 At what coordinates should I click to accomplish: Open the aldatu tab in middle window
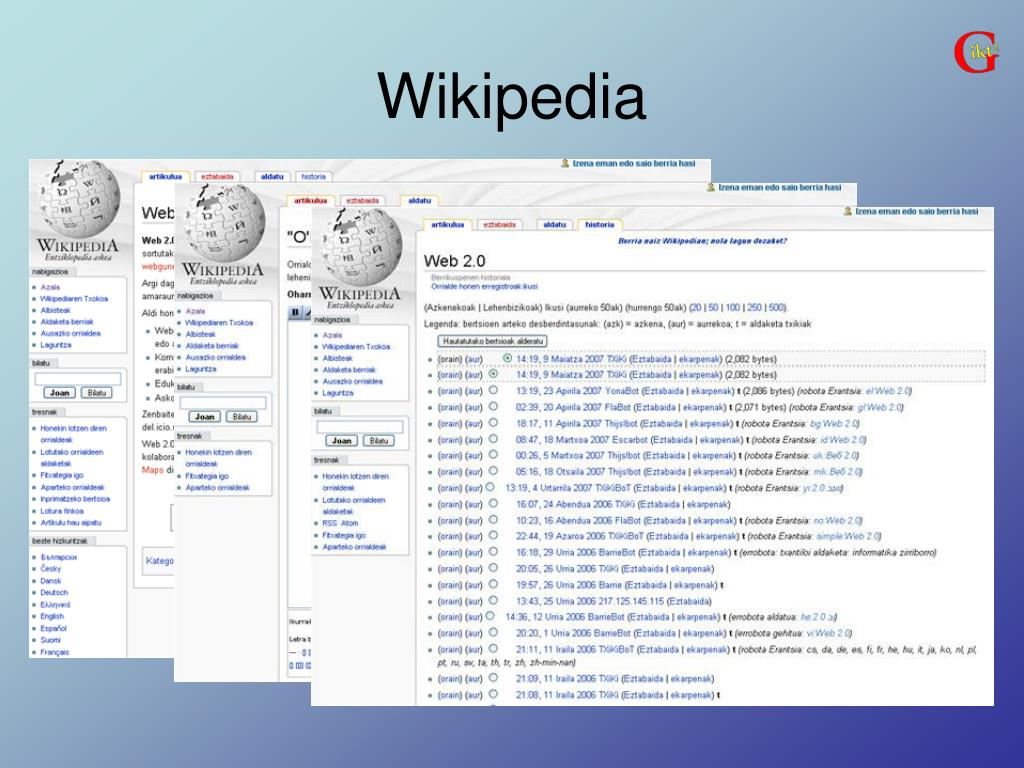pyautogui.click(x=419, y=200)
